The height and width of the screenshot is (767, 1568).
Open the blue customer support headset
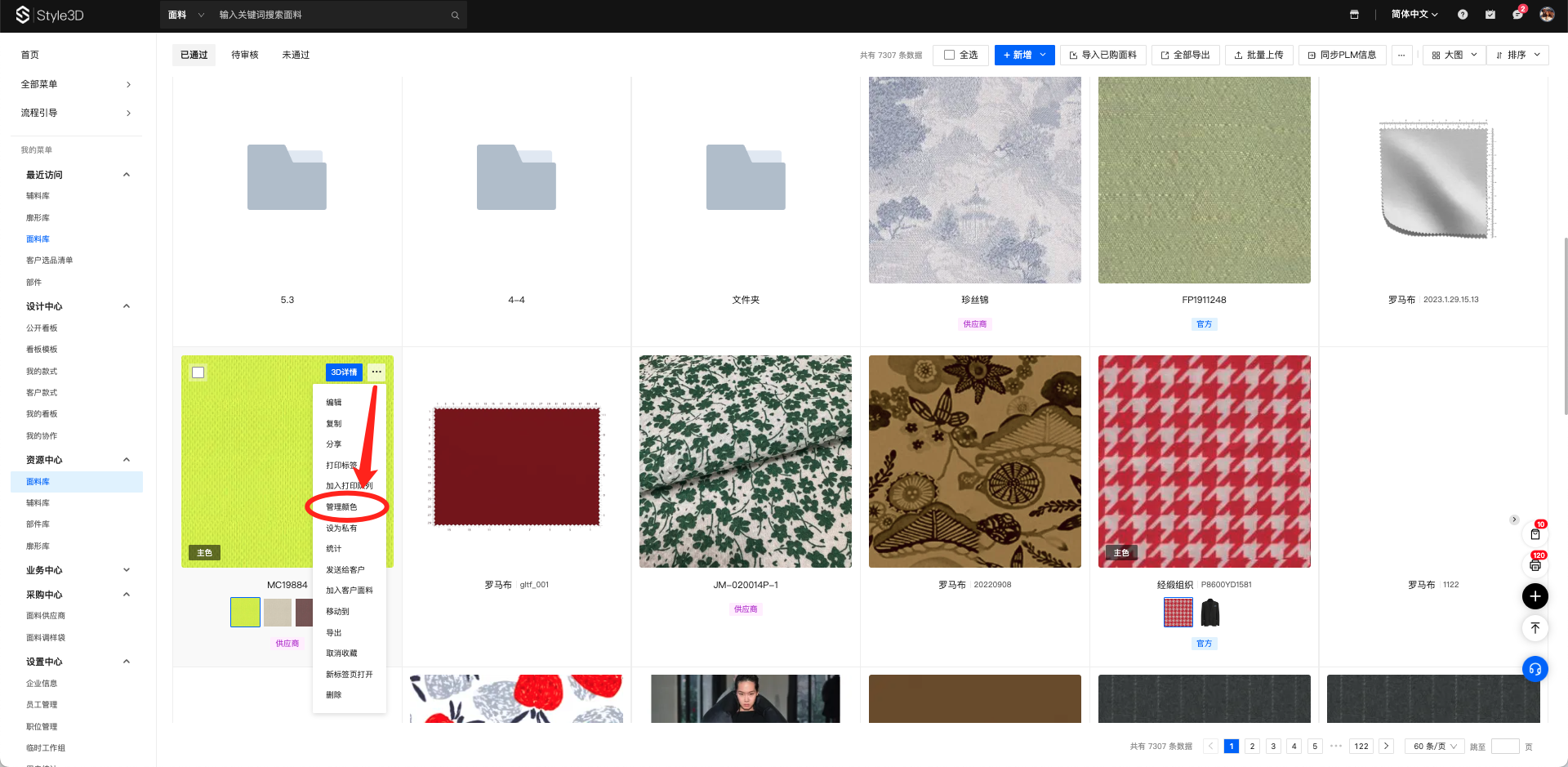click(1535, 669)
